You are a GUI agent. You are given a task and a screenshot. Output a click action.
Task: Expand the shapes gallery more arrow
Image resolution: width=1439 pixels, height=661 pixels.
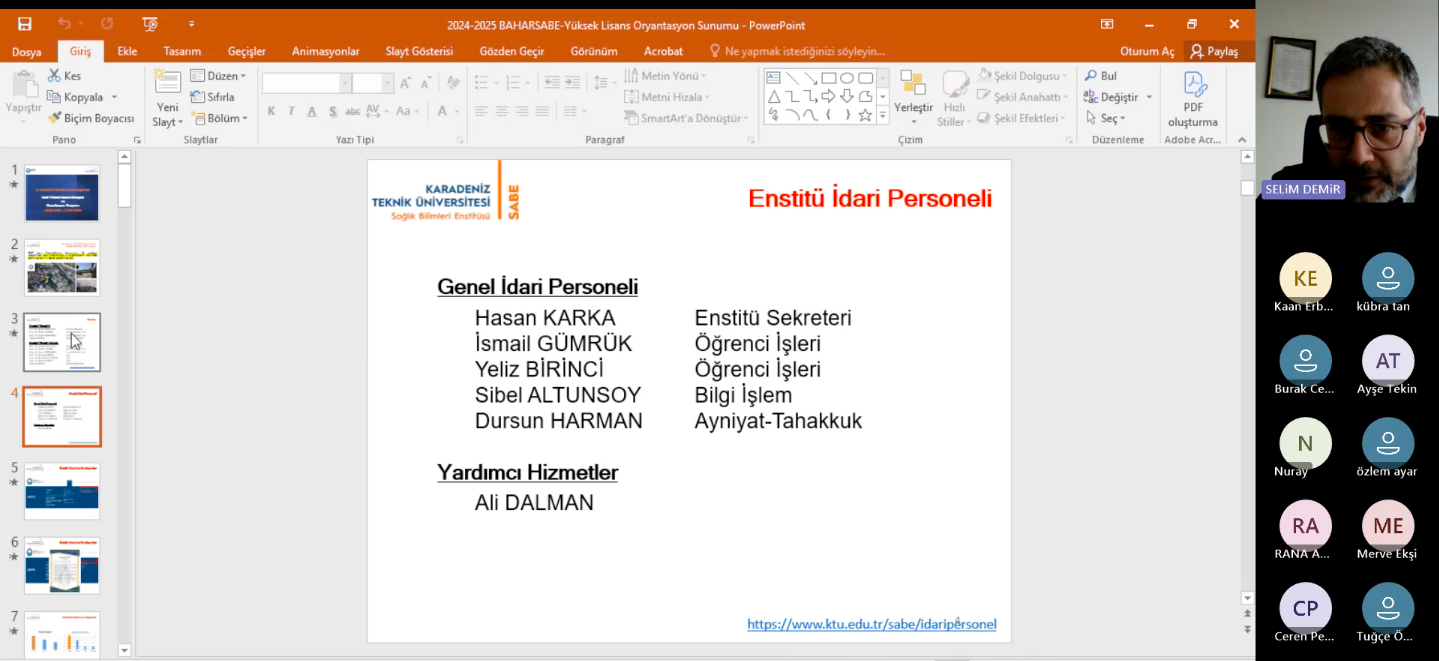click(882, 116)
